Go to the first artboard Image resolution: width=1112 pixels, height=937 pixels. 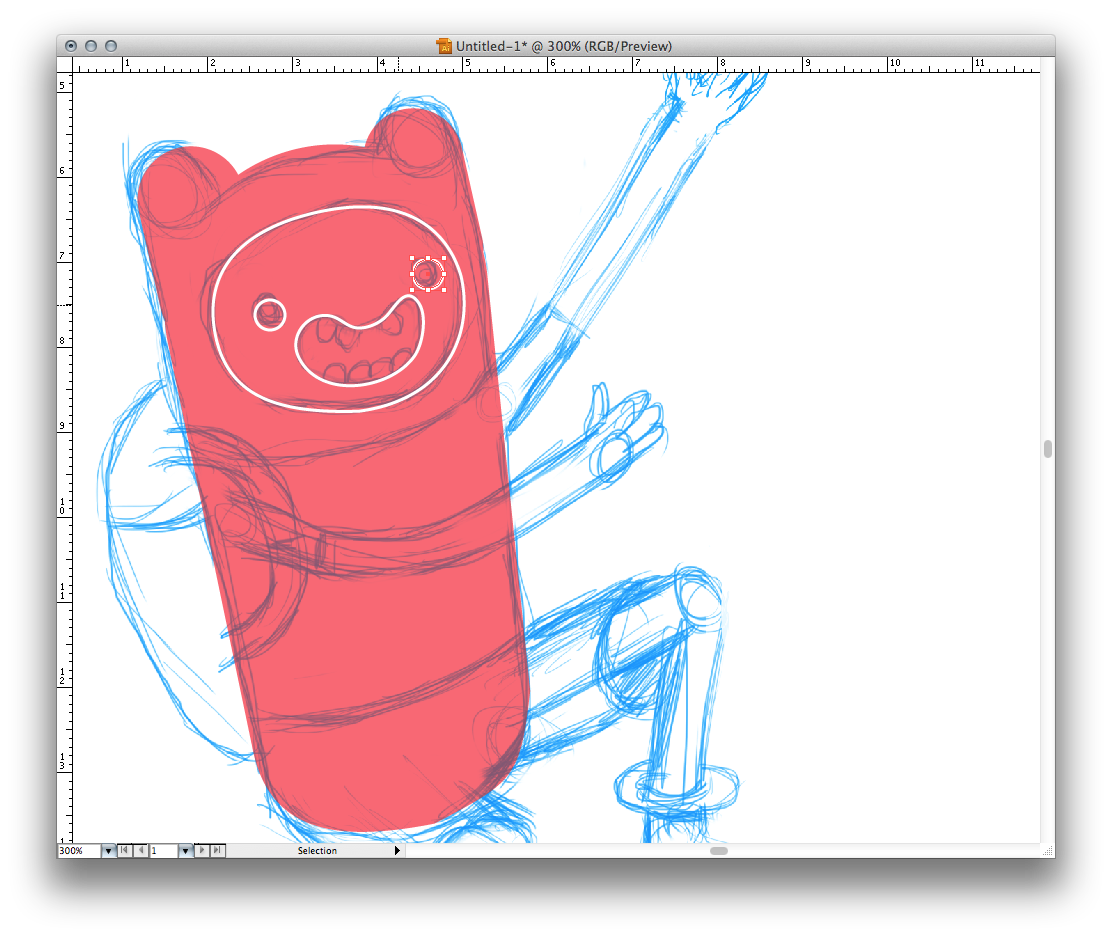tap(124, 851)
